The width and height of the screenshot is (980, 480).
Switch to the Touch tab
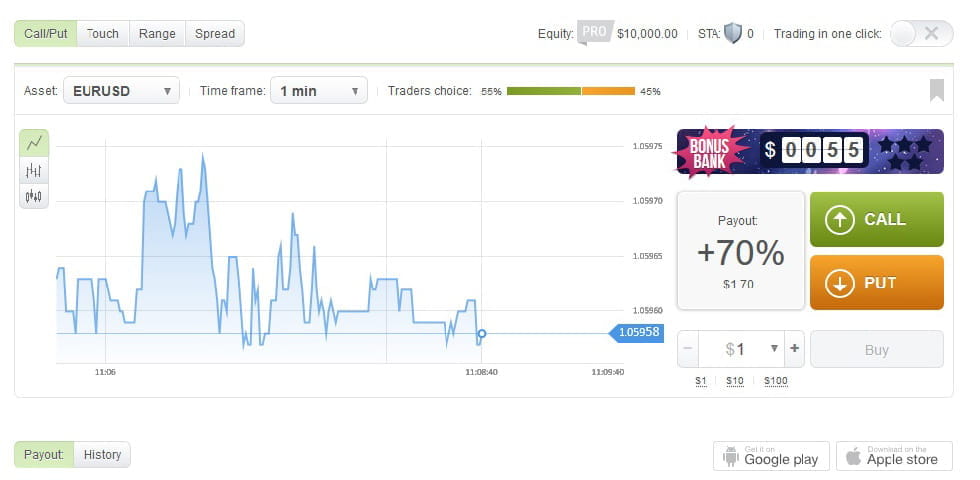click(102, 34)
